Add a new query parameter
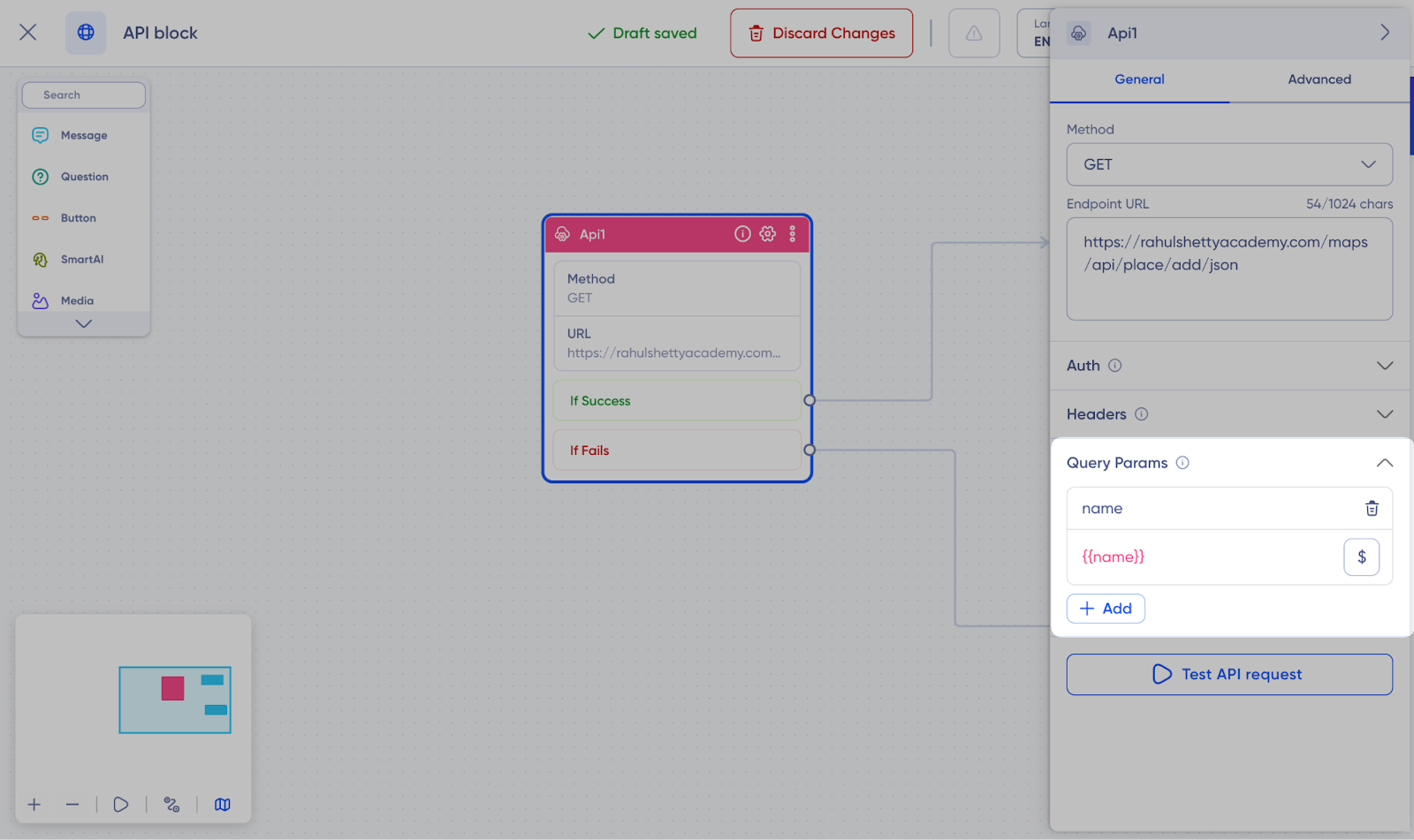Image resolution: width=1414 pixels, height=840 pixels. pyautogui.click(x=1106, y=609)
